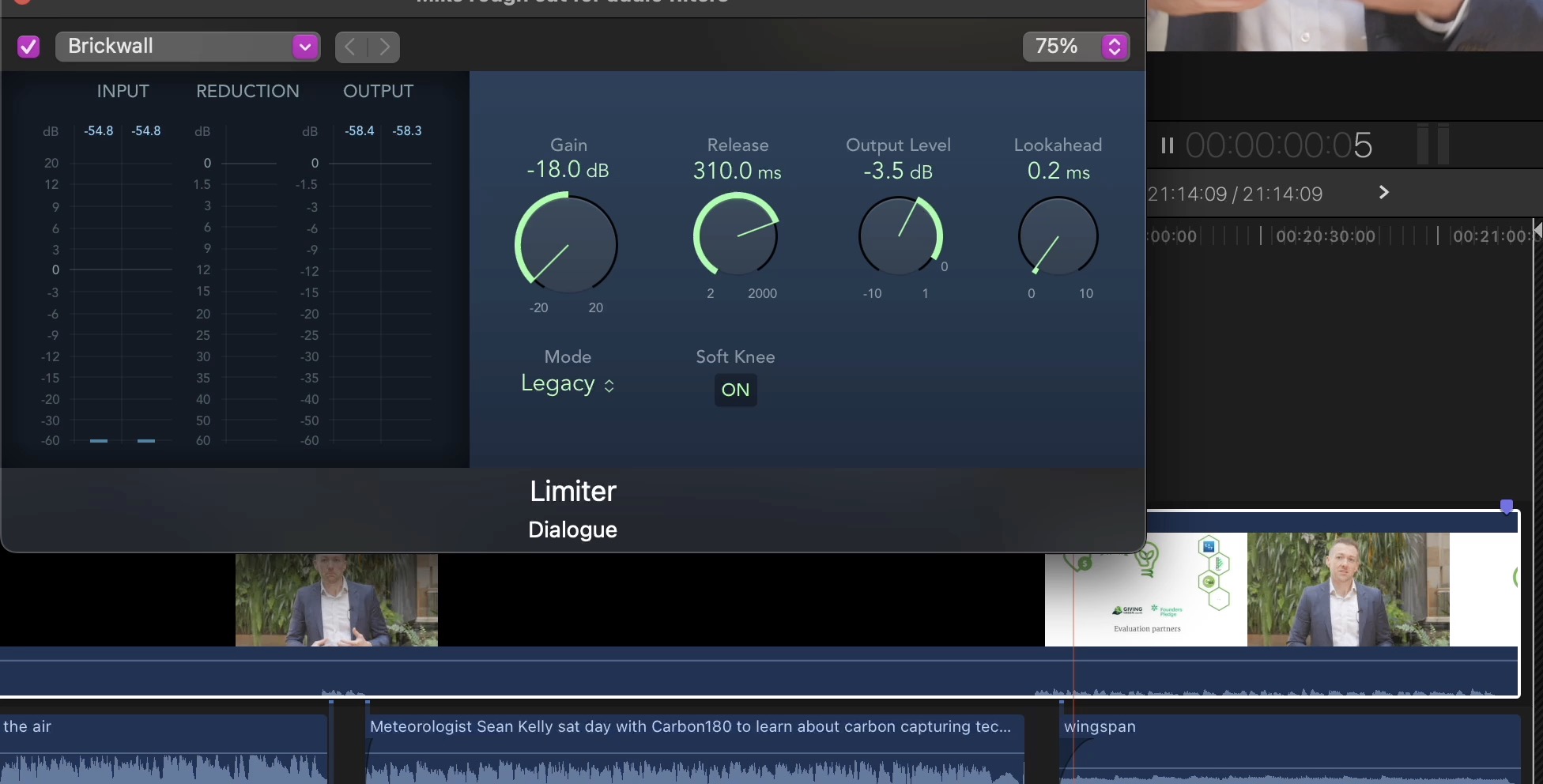Screen dimensions: 1543x784
Task: Click the Lookahead knob
Action: (1058, 236)
